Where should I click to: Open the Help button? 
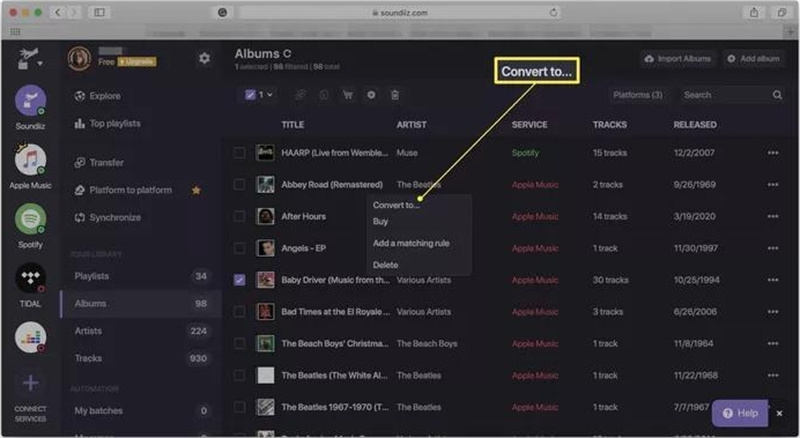[740, 413]
